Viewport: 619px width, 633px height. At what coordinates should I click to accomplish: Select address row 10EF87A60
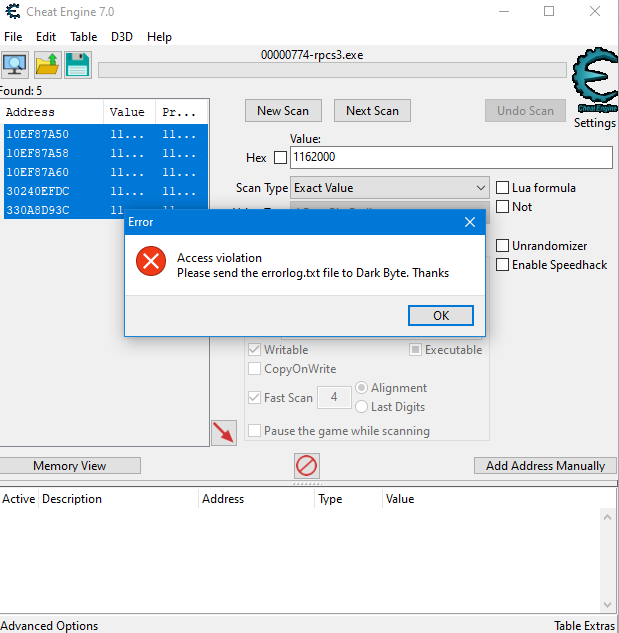click(x=106, y=172)
